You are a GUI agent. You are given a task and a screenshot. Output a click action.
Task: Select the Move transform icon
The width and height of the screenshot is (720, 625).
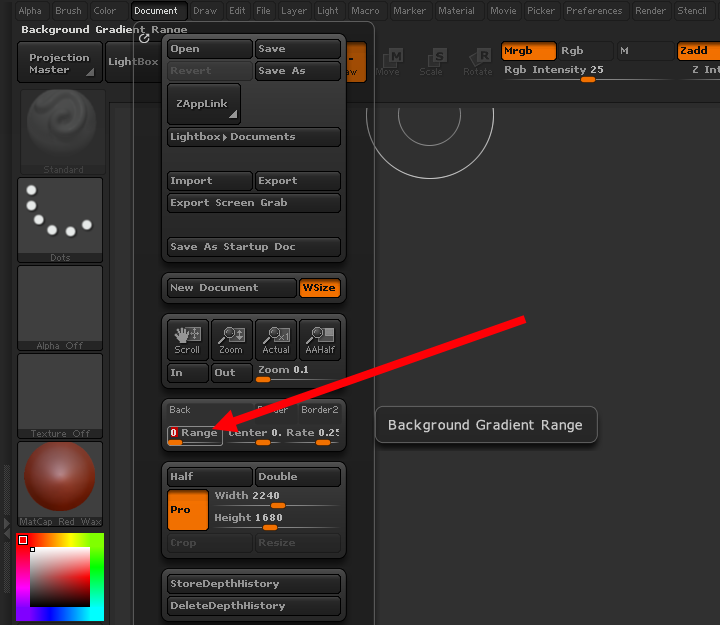click(388, 62)
